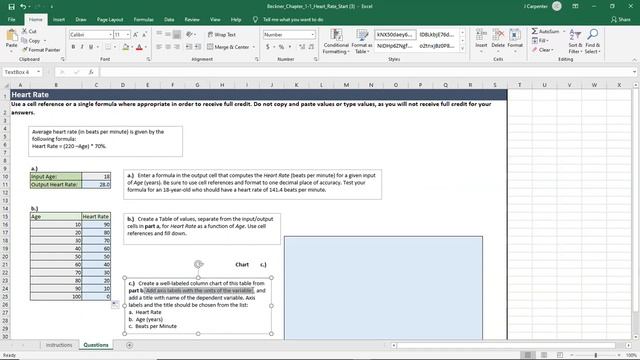Expand the cell styles gallery

pos(462,49)
